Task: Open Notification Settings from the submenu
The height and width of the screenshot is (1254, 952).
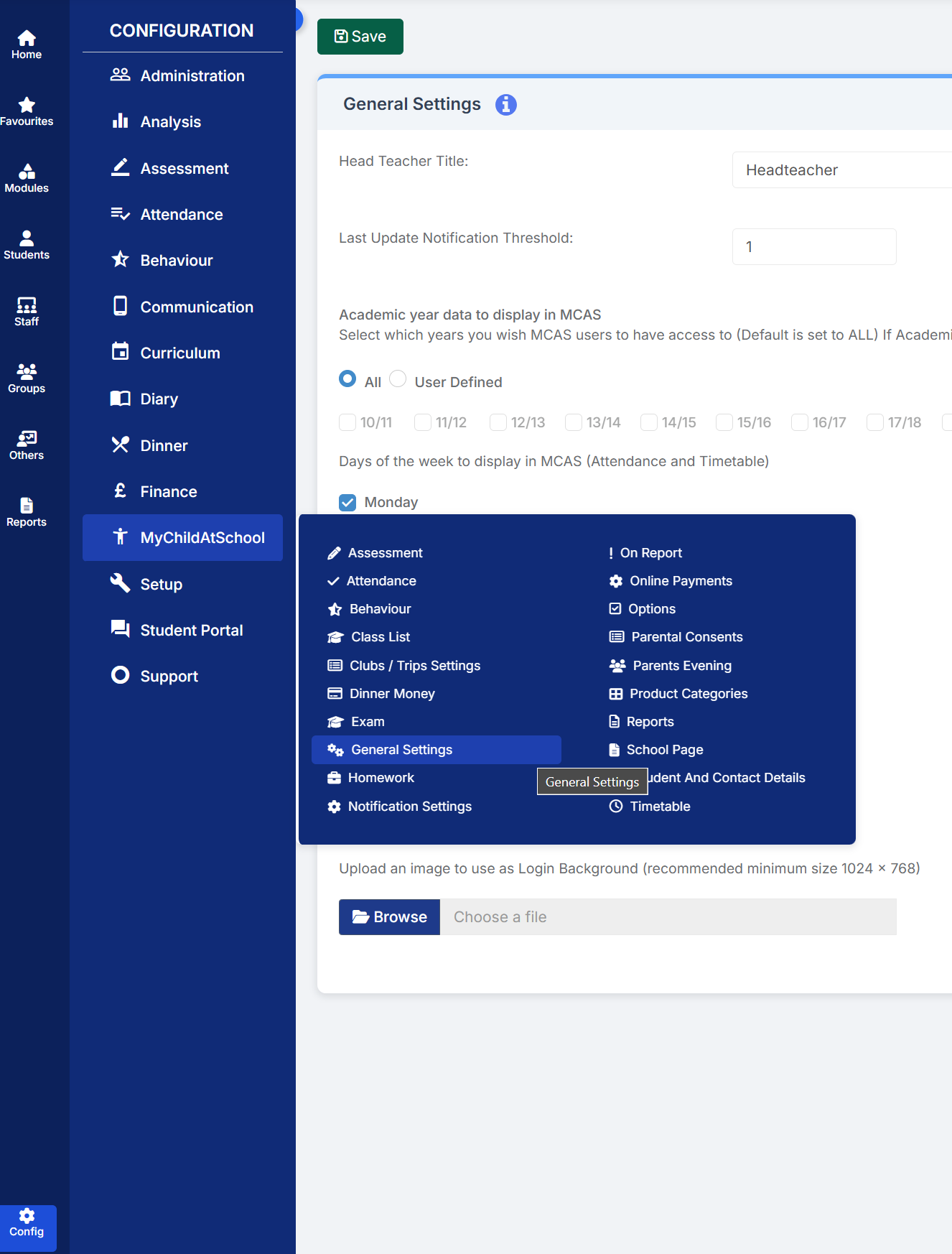Action: click(x=409, y=807)
